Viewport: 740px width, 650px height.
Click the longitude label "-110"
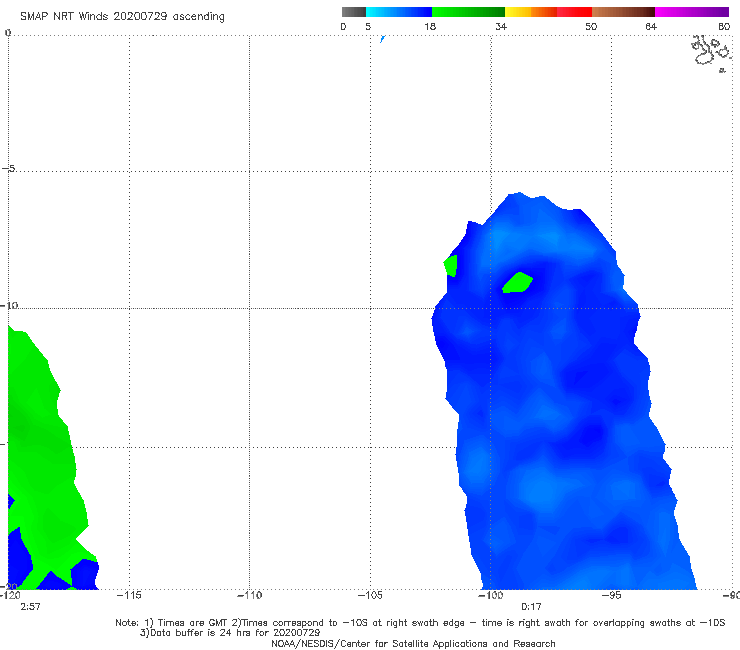coord(249,595)
